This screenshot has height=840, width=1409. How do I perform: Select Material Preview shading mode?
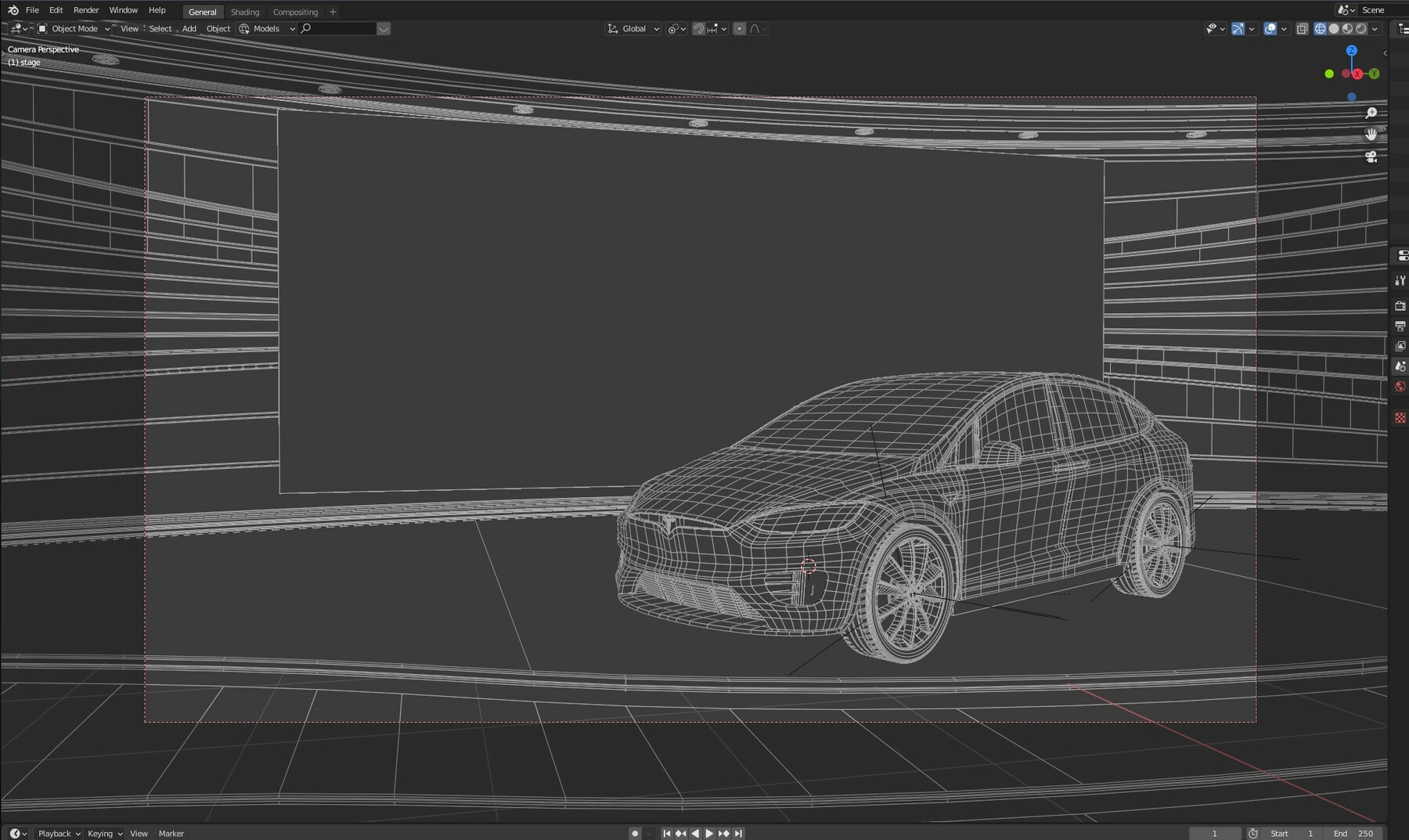click(x=1347, y=29)
